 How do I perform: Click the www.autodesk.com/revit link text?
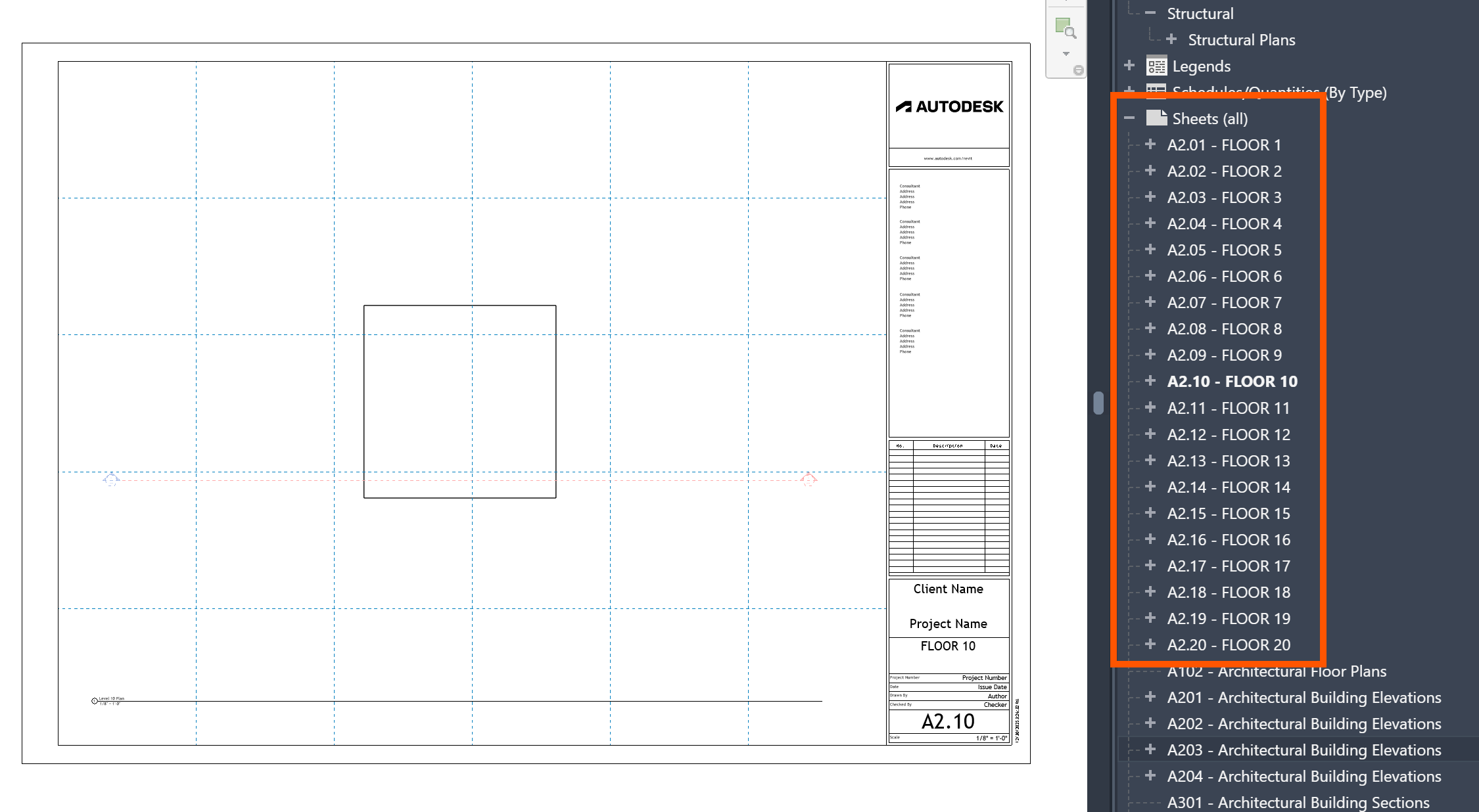tap(948, 158)
